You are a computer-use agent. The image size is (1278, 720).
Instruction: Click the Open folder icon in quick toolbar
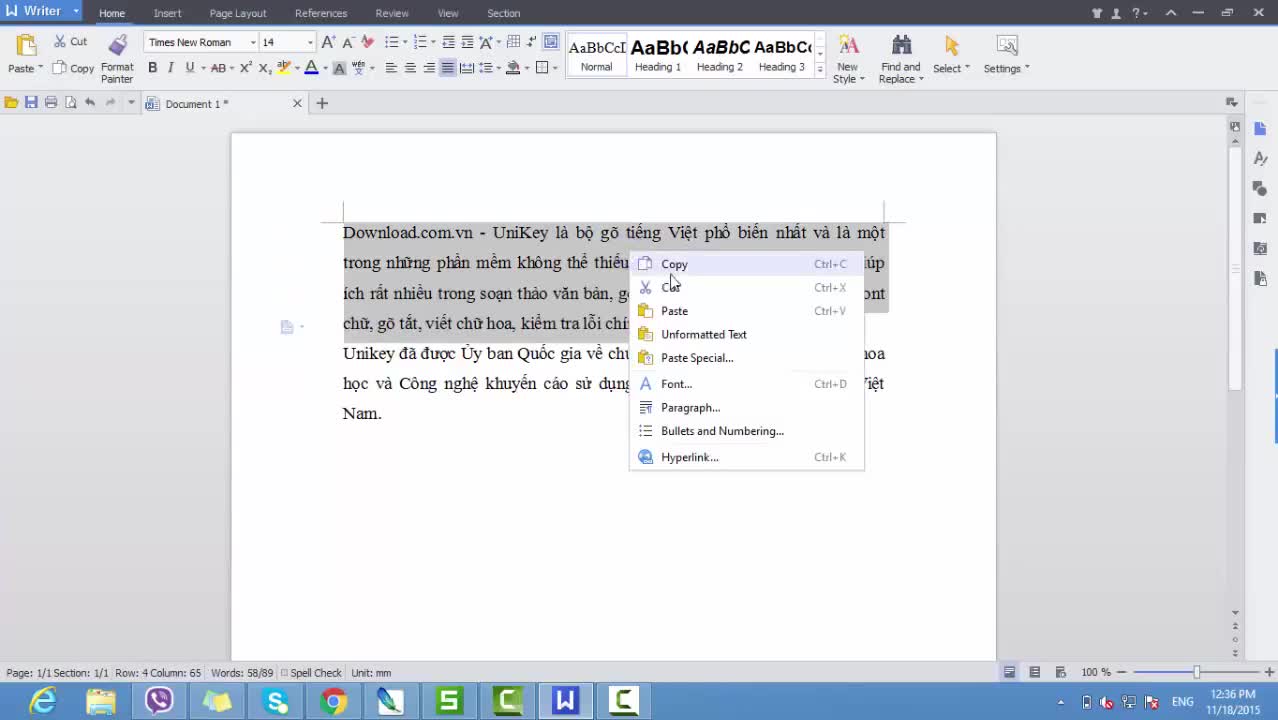(11, 103)
